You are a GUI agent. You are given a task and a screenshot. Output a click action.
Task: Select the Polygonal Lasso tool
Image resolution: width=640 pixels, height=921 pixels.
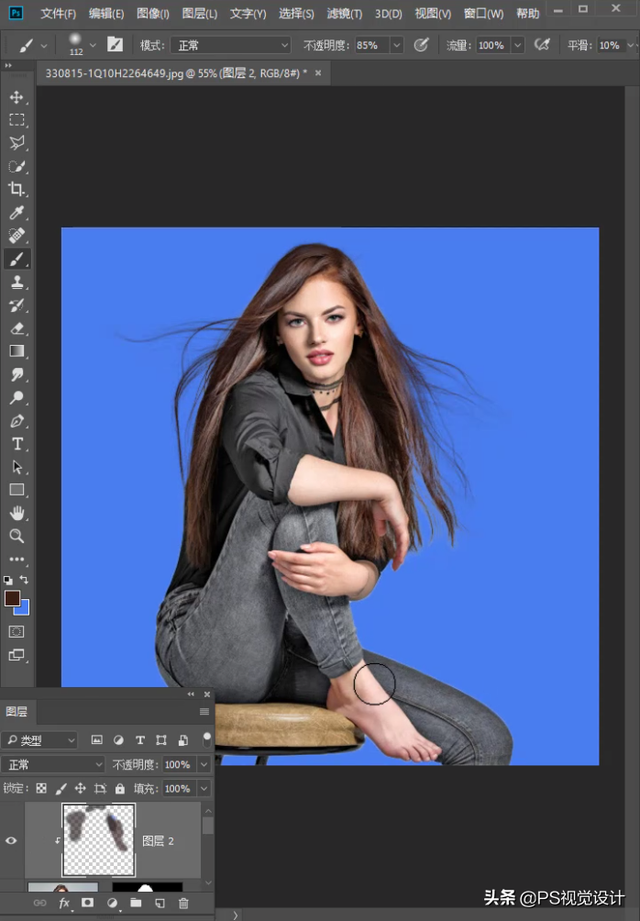[16, 143]
